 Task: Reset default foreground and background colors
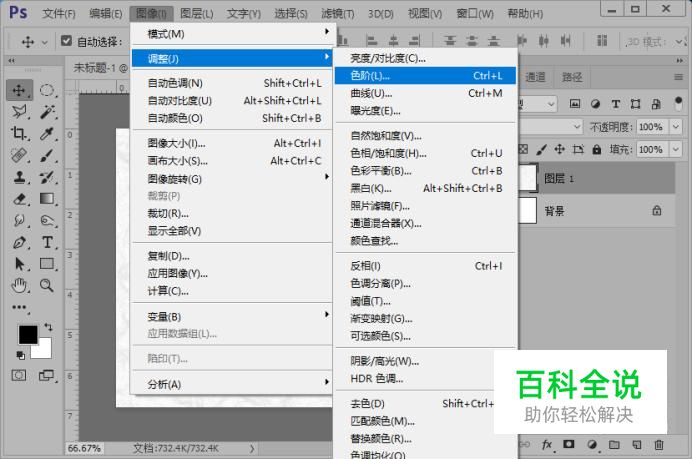click(20, 355)
